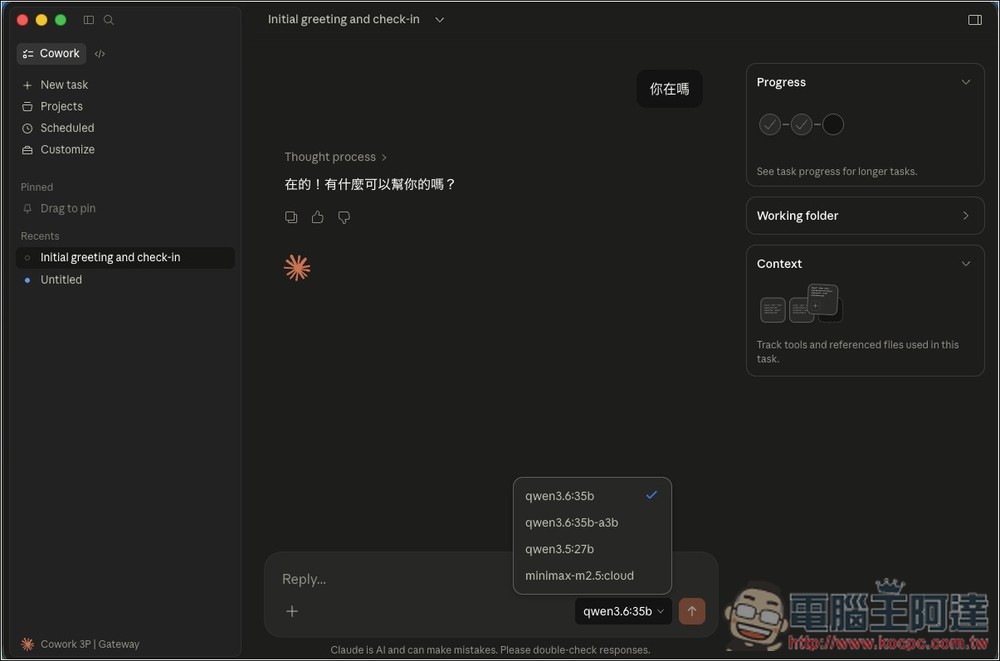Click the search icon in the title bar
This screenshot has width=1000, height=661.
[109, 19]
